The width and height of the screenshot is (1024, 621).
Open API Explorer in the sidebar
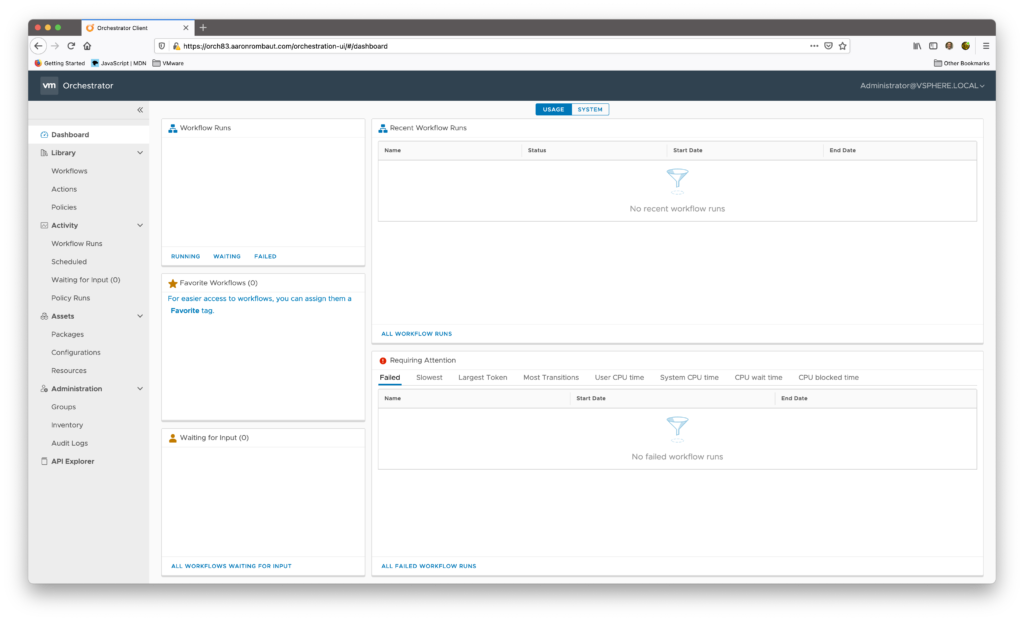(72, 461)
